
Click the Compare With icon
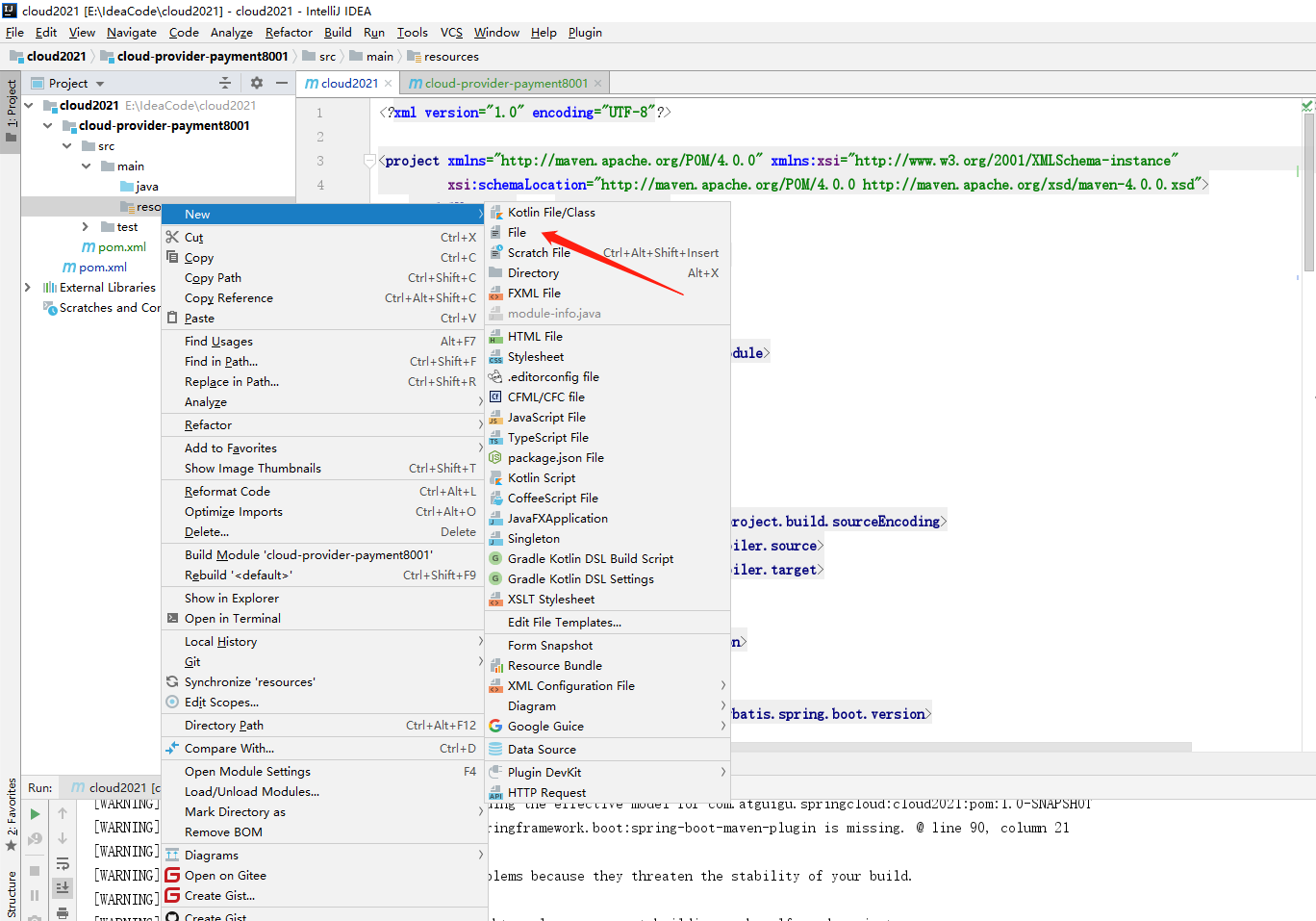[x=172, y=748]
